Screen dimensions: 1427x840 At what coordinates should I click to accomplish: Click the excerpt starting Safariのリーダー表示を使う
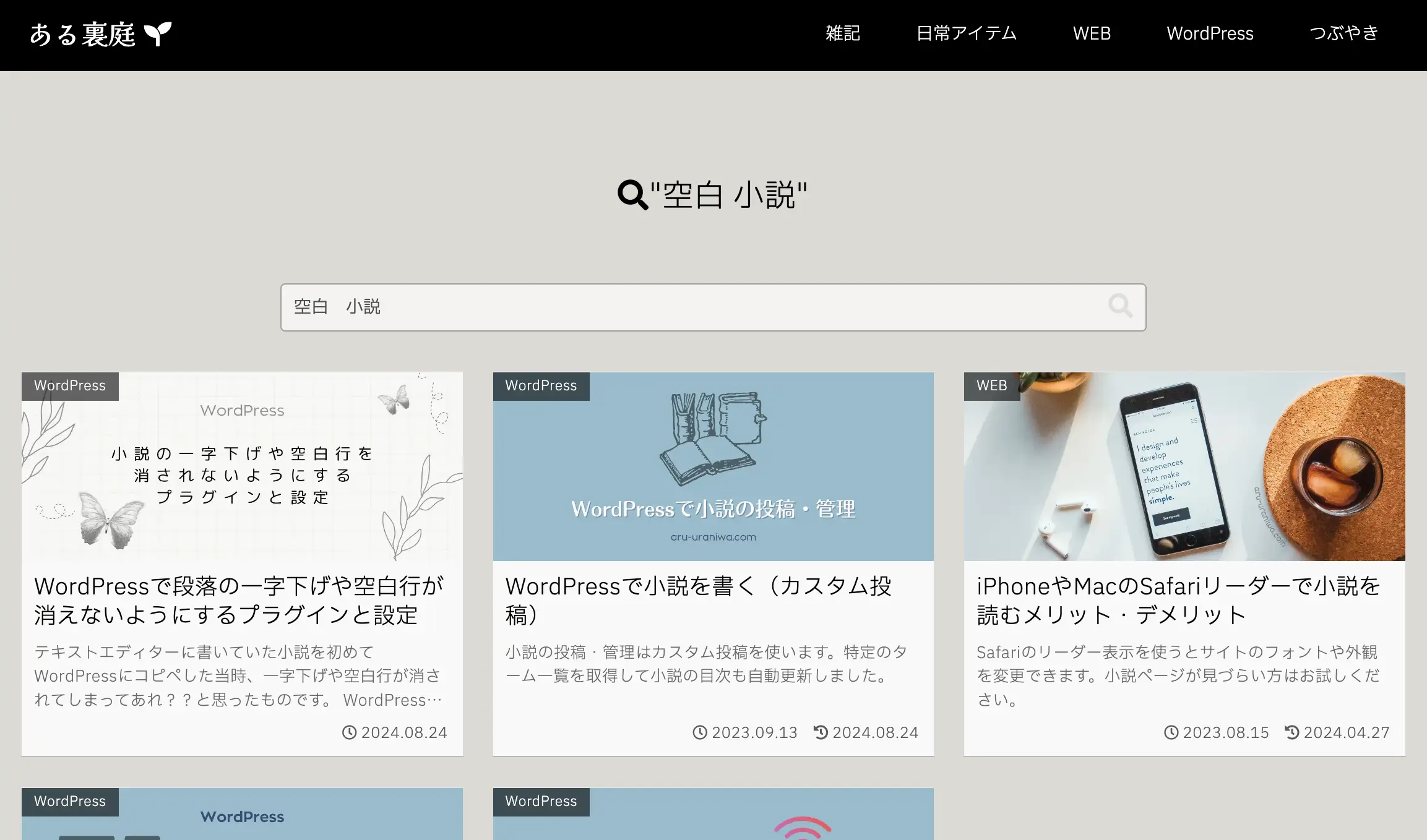point(1178,675)
